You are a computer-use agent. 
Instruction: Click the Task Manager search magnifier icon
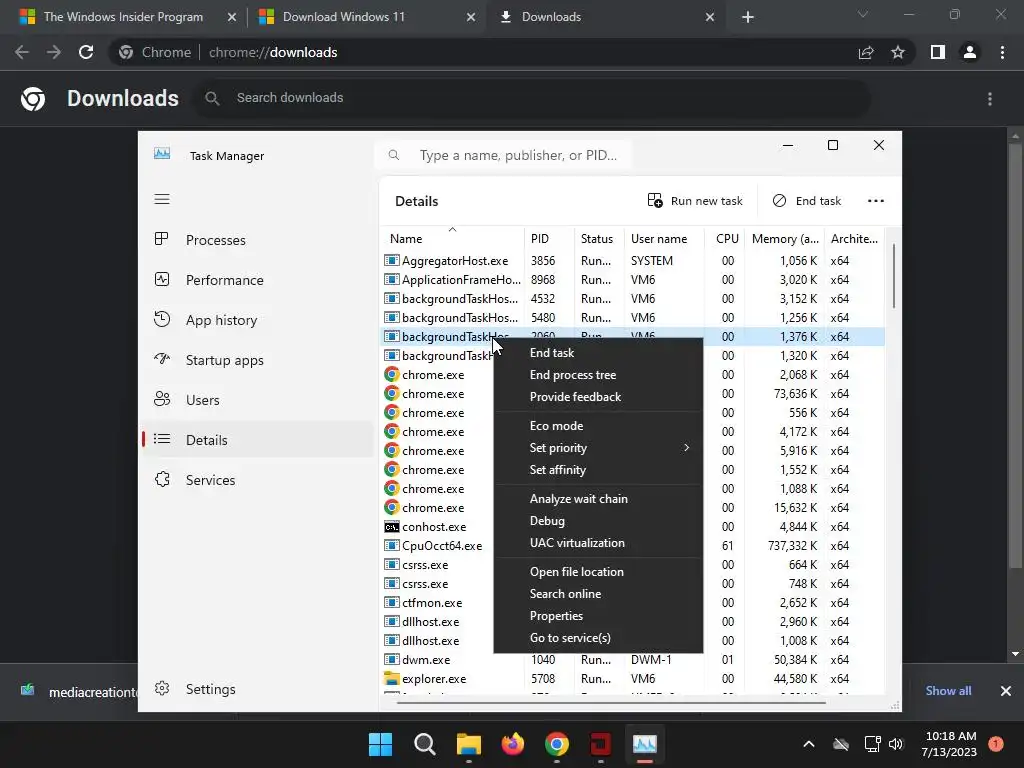[x=394, y=155]
